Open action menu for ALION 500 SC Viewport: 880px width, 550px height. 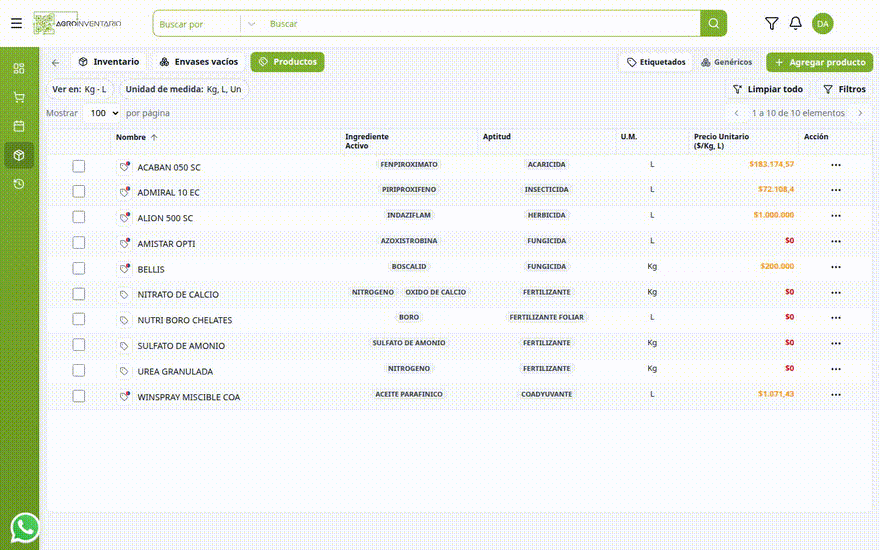point(836,216)
